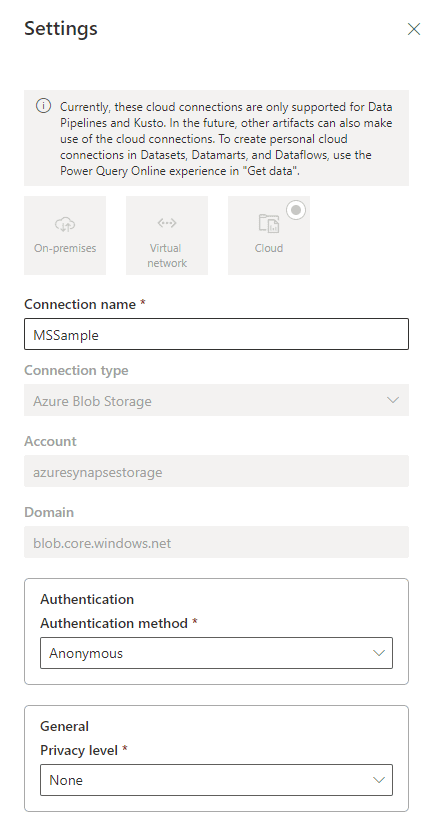Pick the Cloud tile label
The height and width of the screenshot is (817, 429).
pyautogui.click(x=269, y=248)
